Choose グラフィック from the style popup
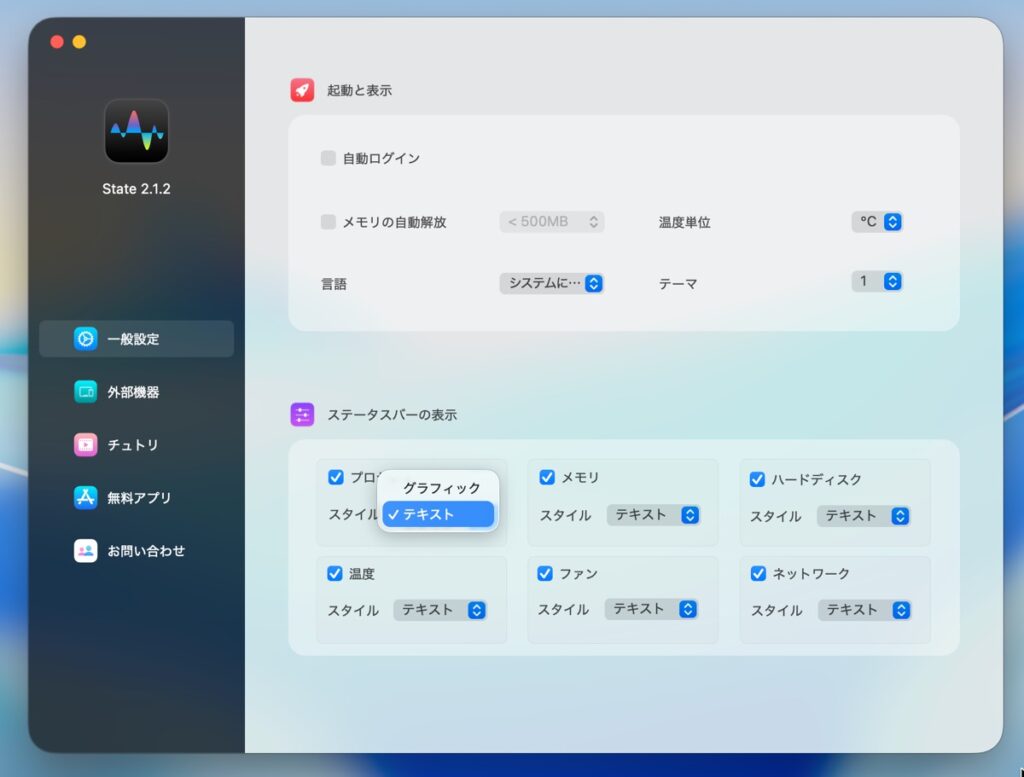1024x777 pixels. tap(441, 488)
